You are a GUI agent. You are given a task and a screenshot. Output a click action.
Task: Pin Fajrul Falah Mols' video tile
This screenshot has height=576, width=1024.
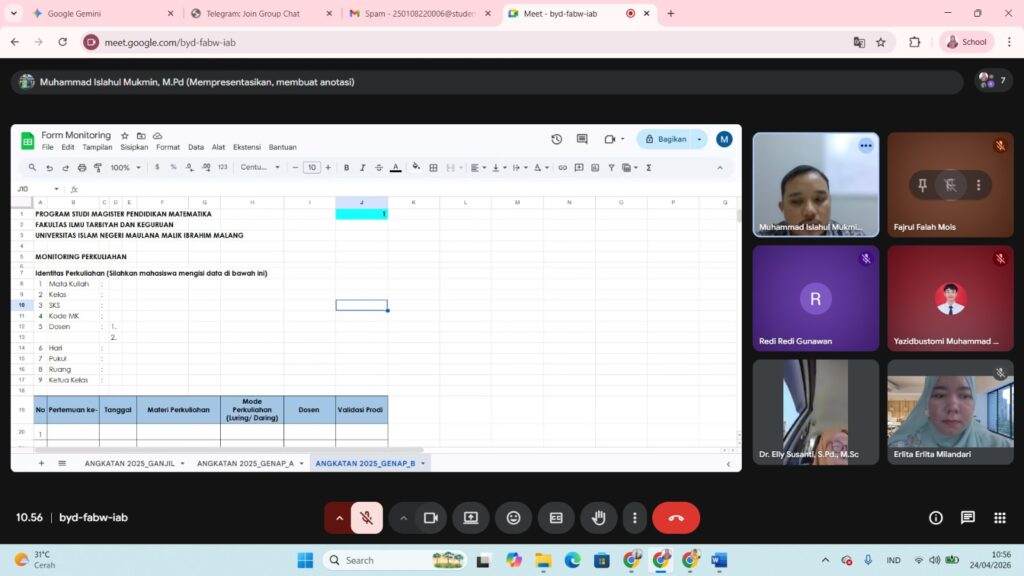tap(922, 185)
